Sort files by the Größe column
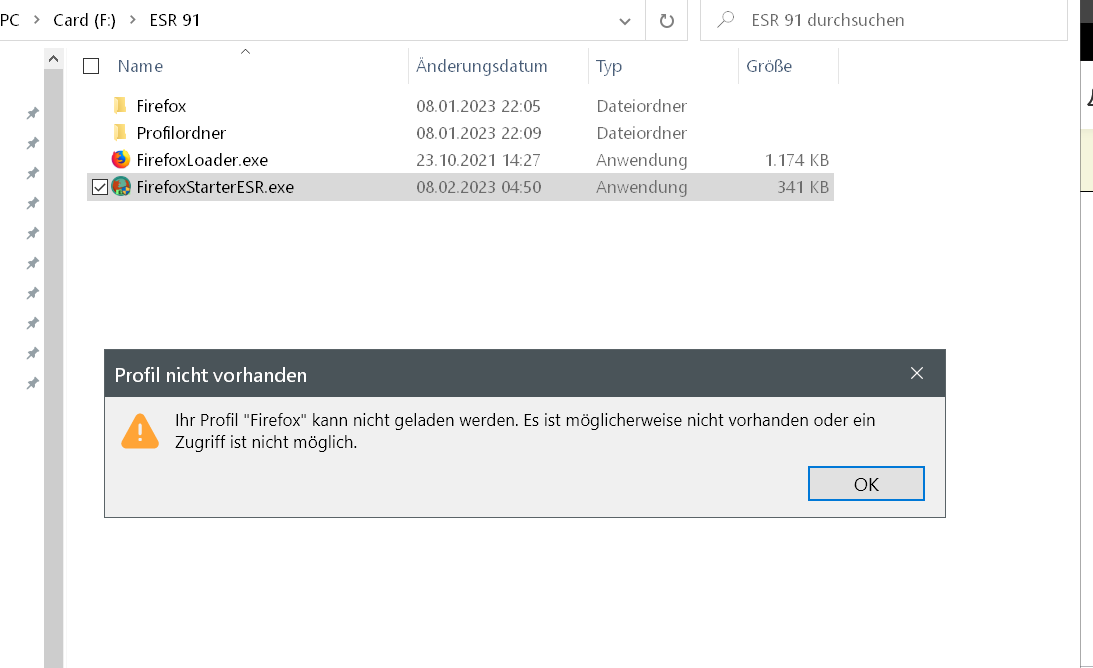1093x668 pixels. tap(769, 66)
